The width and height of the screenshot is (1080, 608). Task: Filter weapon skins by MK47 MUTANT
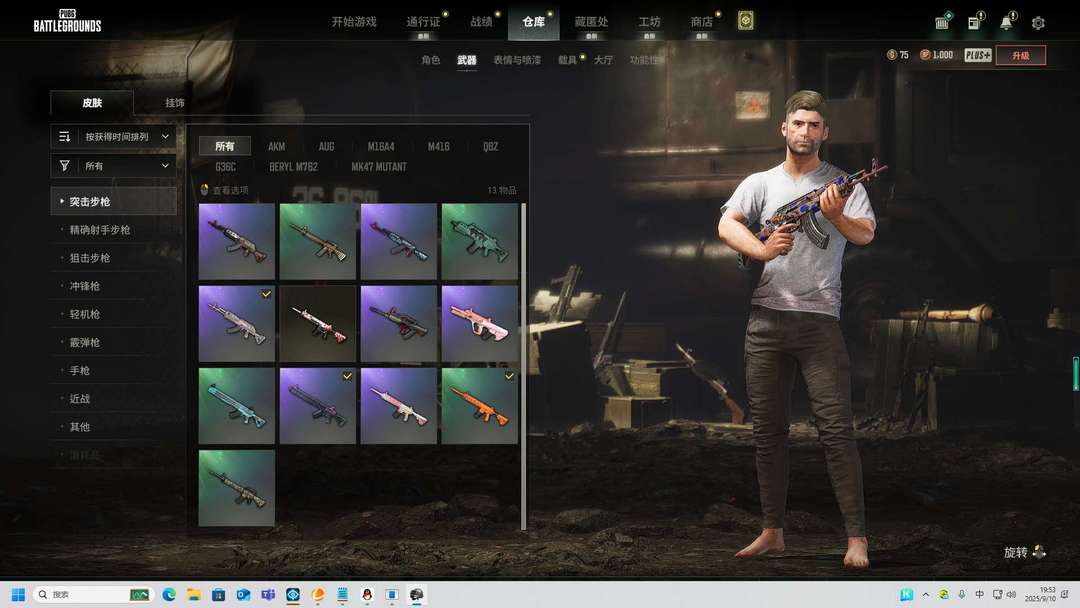point(379,167)
